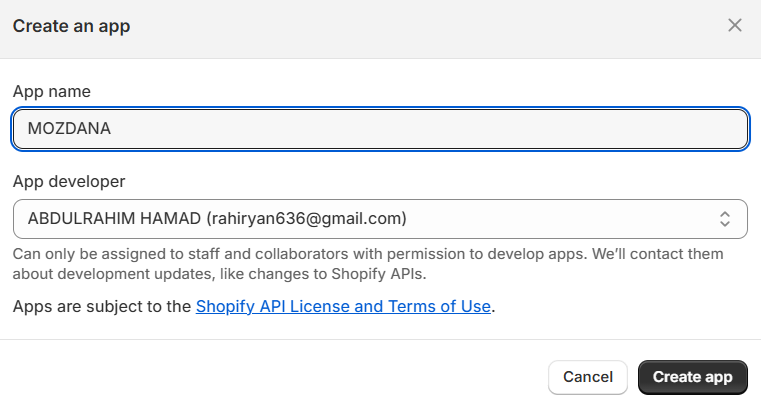
Task: Click the footer area left of Cancel
Action: [x=270, y=377]
